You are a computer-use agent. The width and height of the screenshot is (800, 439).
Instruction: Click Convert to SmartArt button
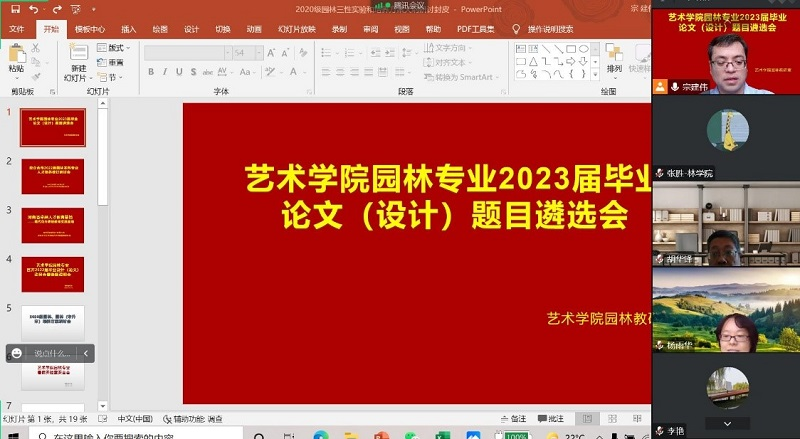[x=465, y=76]
